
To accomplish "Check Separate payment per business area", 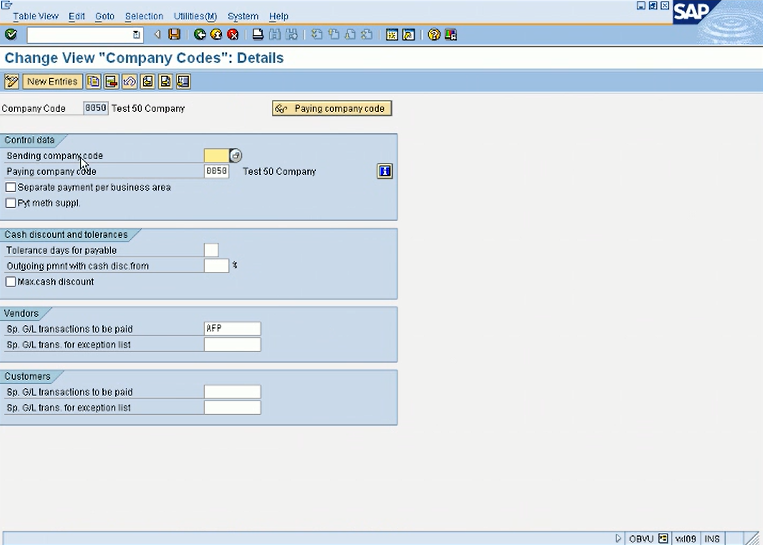I will pyautogui.click(x=11, y=187).
